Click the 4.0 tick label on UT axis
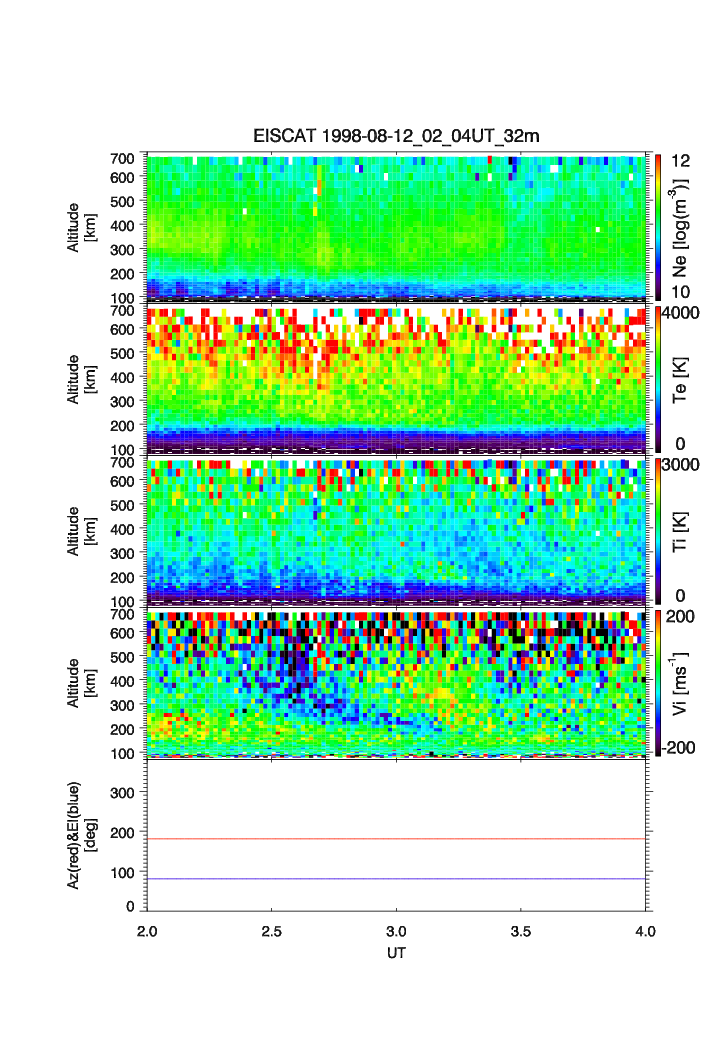708x1063 pixels. pos(645,930)
